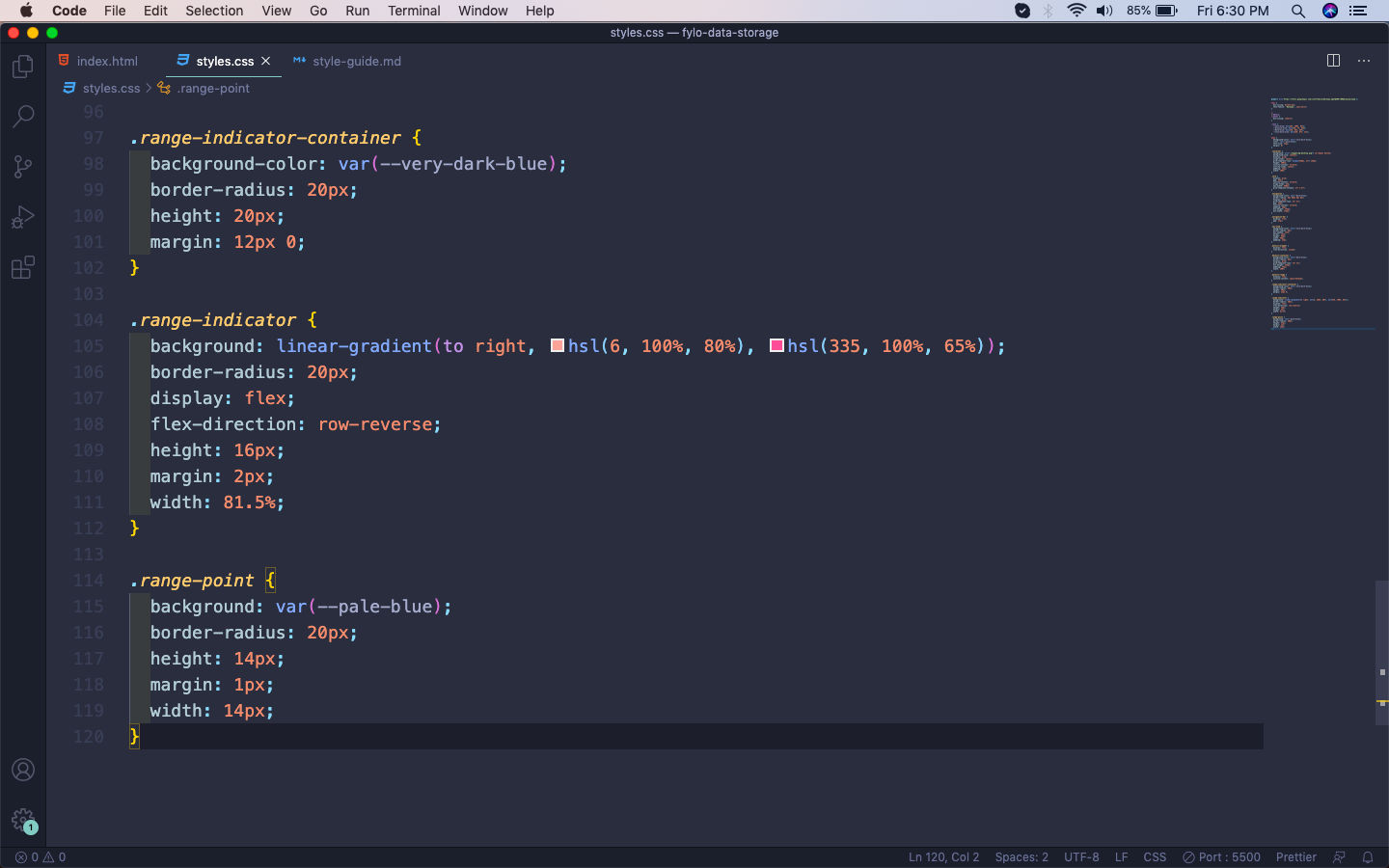The height and width of the screenshot is (868, 1389).
Task: Close the styles.css tab
Action: point(266,61)
